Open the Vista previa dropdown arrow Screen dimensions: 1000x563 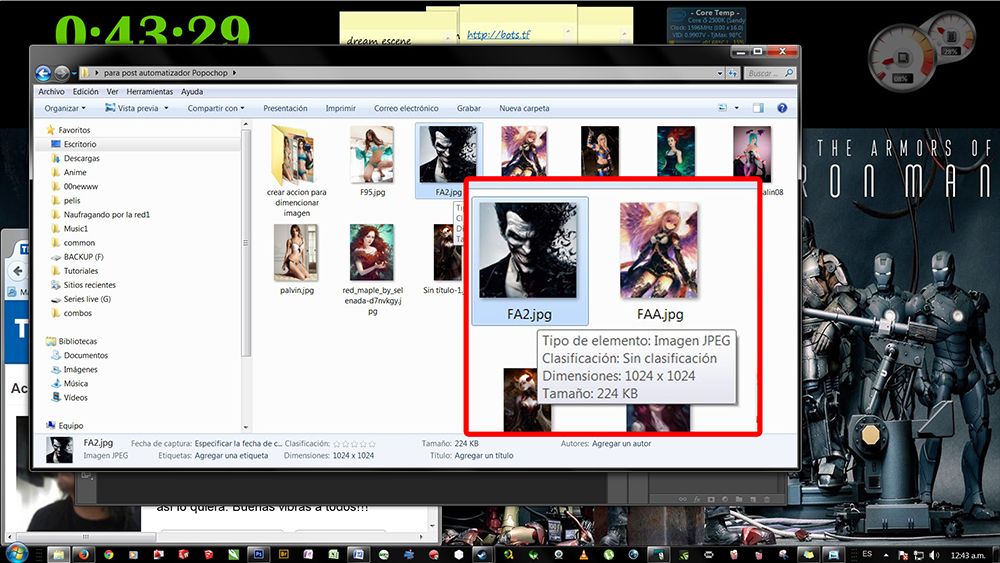[x=166, y=108]
